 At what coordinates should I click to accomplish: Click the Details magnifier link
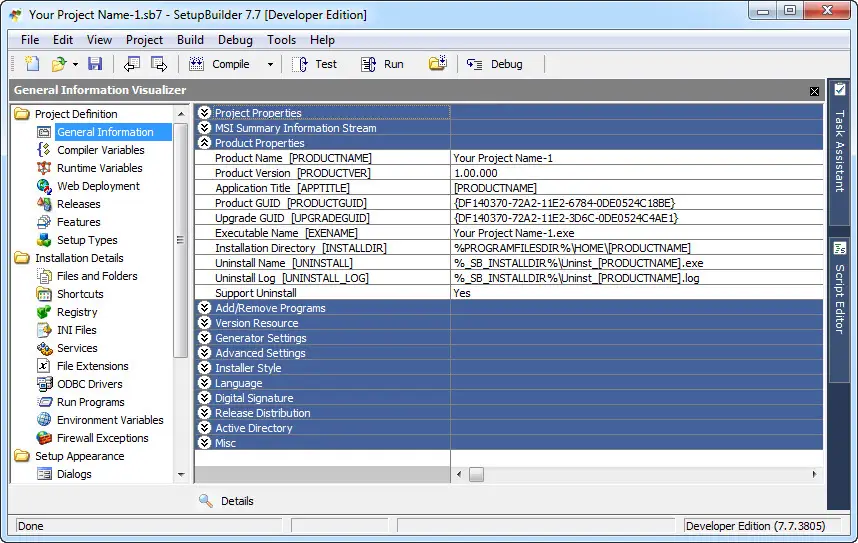point(227,501)
